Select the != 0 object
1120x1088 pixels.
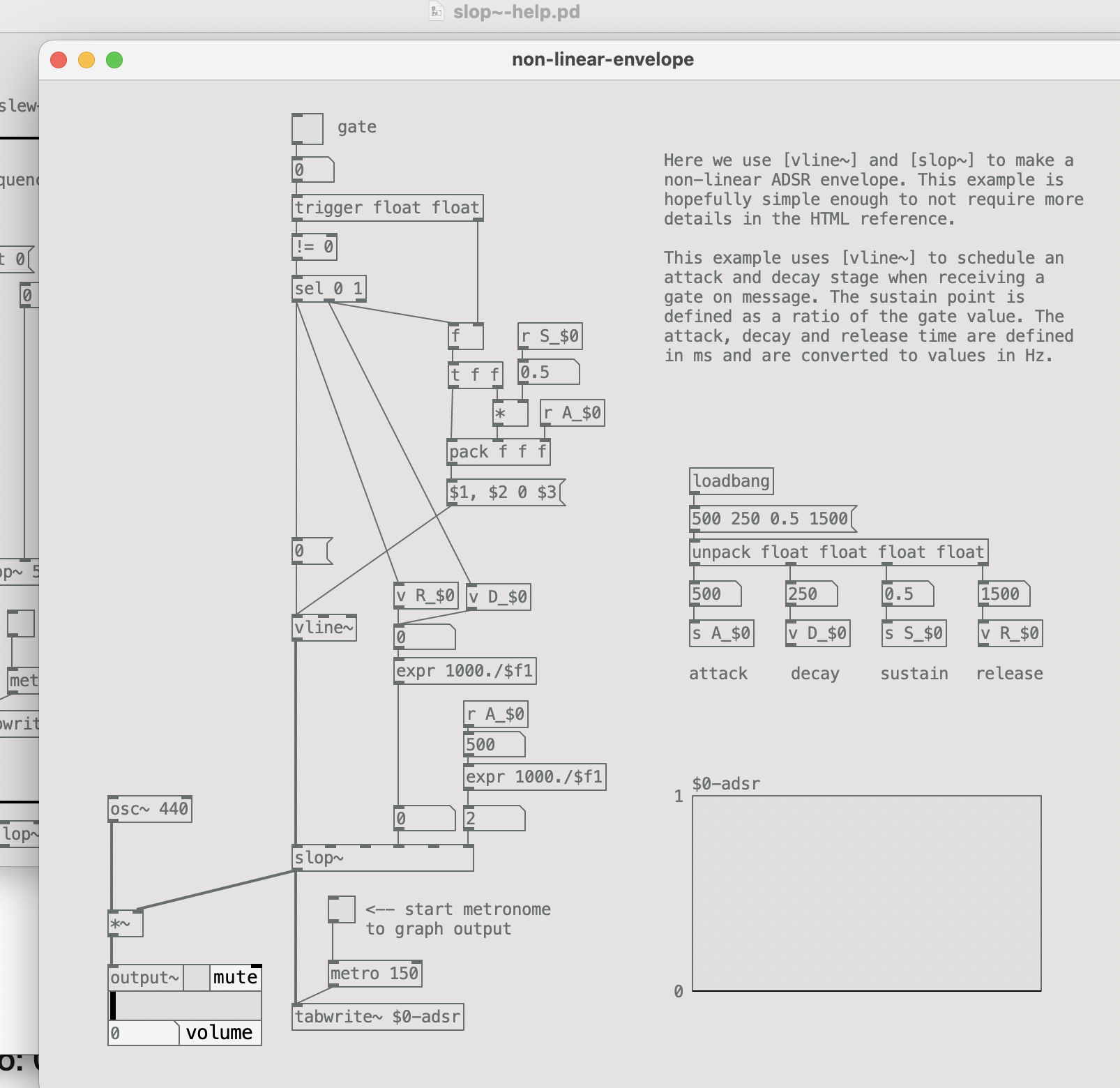tap(315, 247)
